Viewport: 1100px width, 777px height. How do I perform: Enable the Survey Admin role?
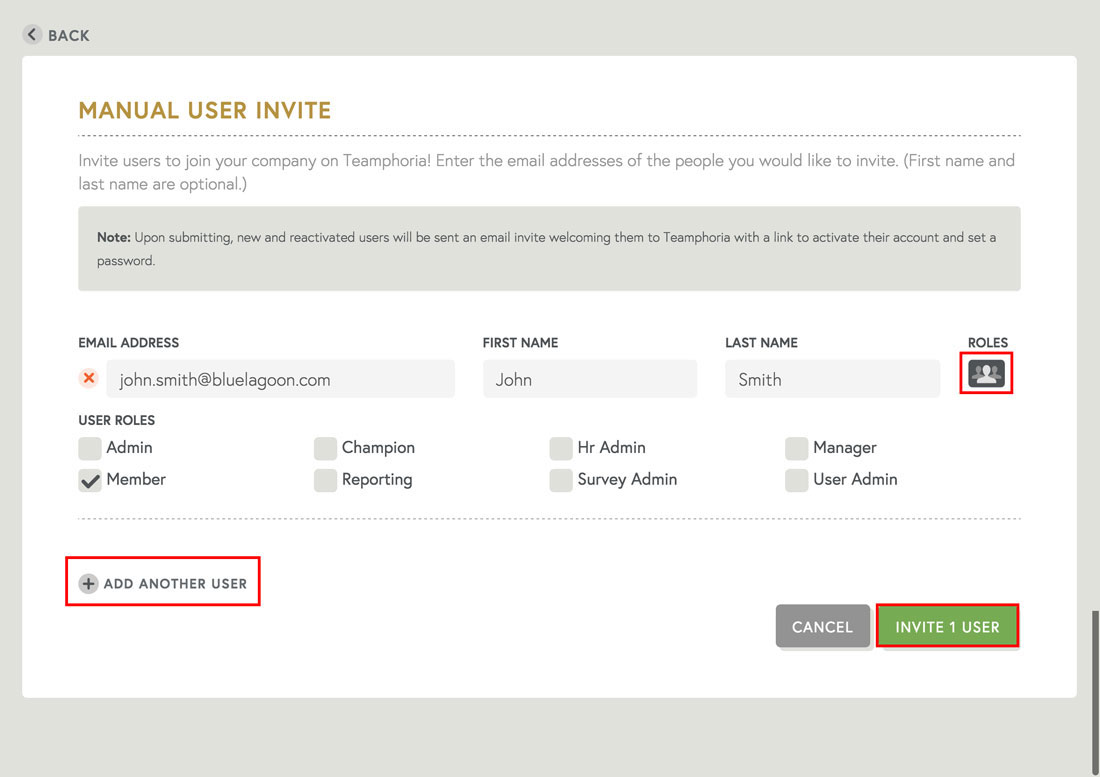pyautogui.click(x=561, y=480)
